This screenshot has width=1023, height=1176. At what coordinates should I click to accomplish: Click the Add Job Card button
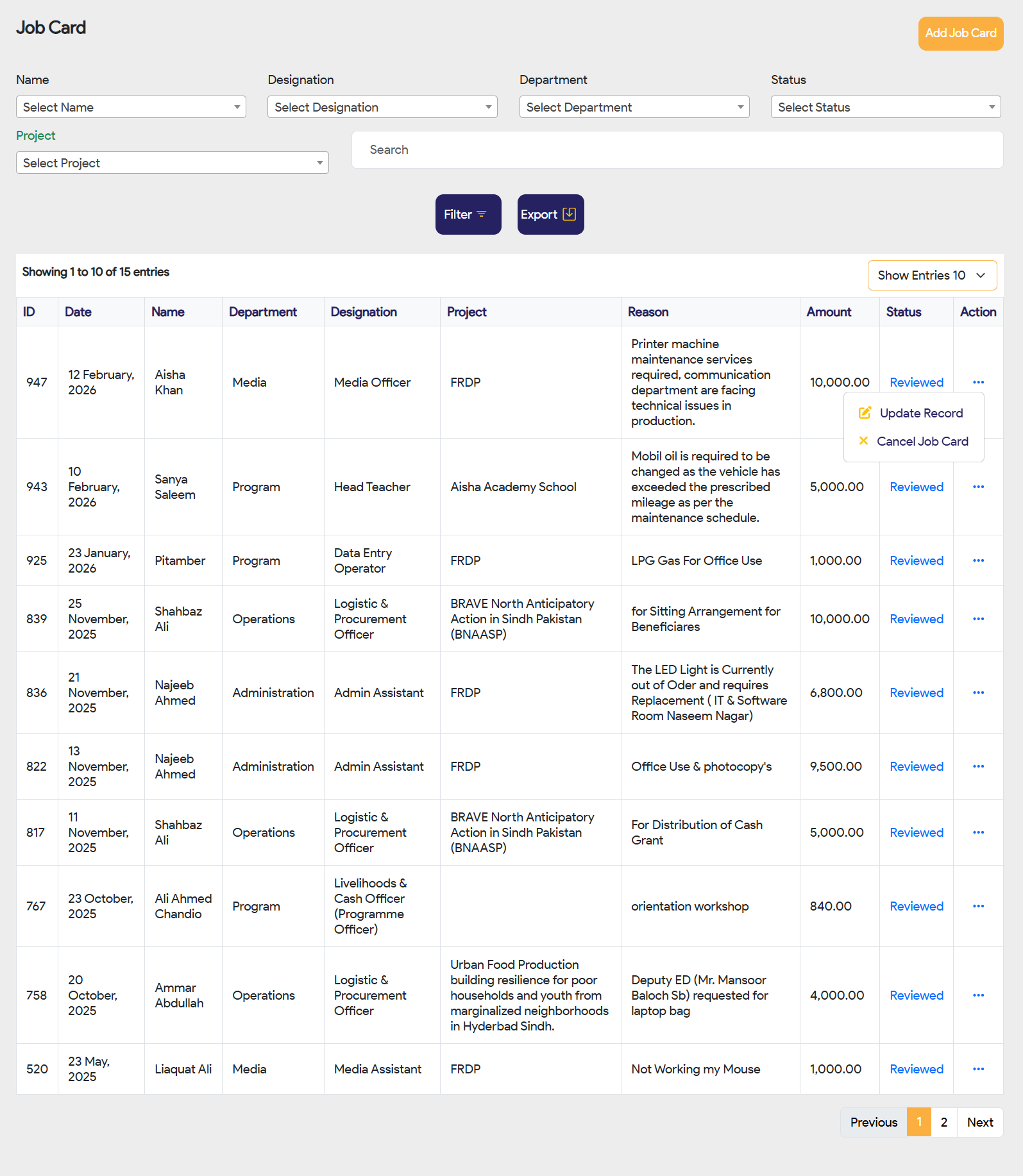coord(960,33)
